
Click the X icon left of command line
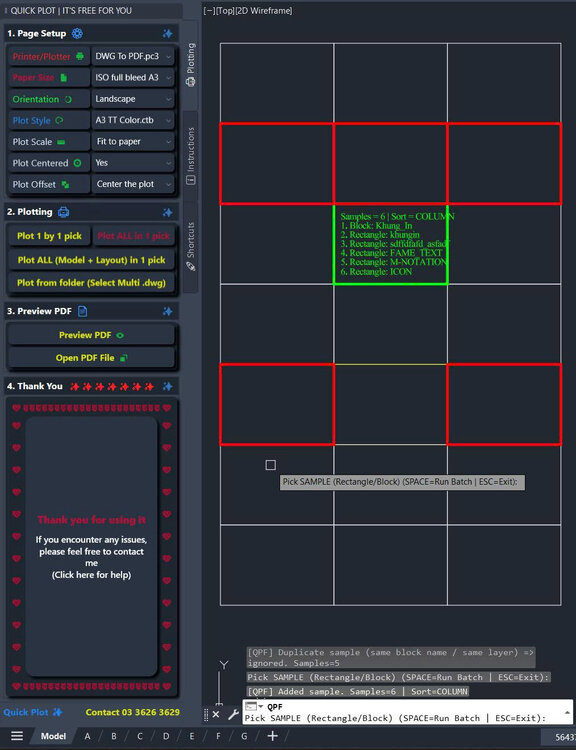(216, 715)
